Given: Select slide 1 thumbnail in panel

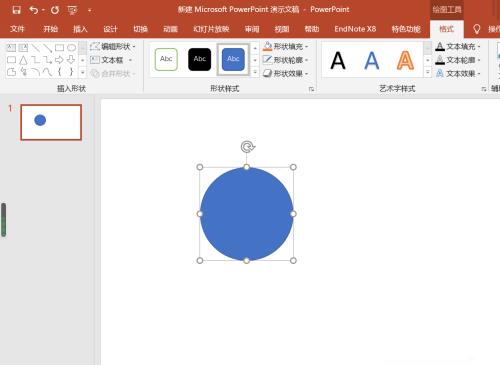Looking at the screenshot, I should (x=51, y=122).
